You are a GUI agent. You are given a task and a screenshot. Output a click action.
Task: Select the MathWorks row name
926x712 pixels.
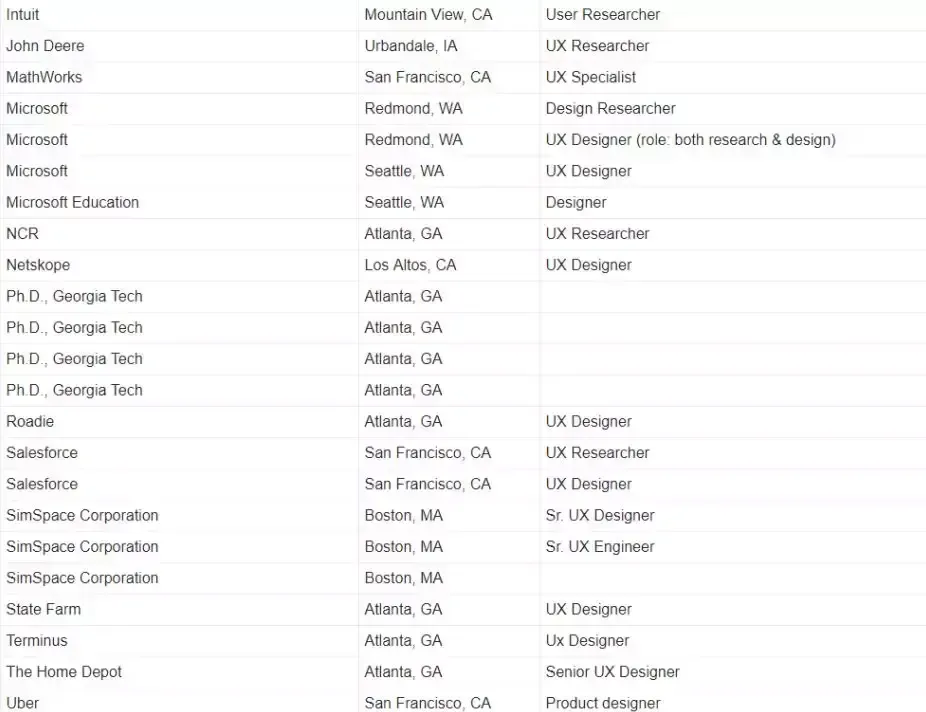click(44, 77)
